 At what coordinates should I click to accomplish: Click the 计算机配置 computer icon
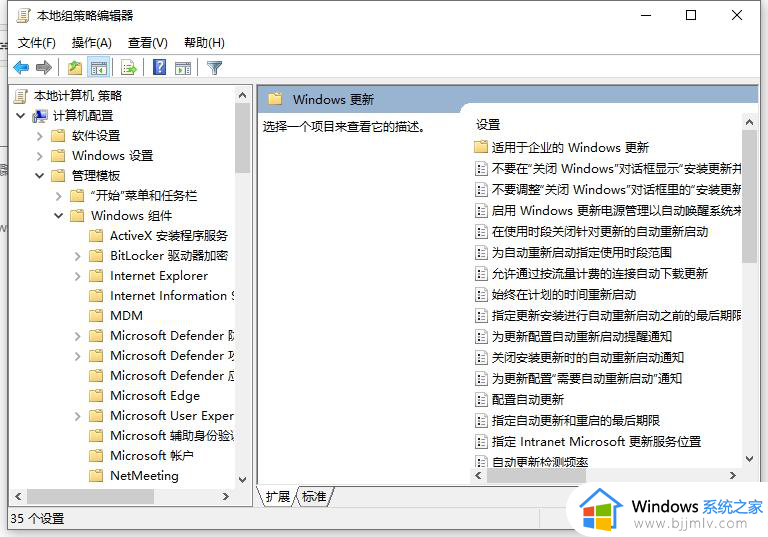(40, 116)
